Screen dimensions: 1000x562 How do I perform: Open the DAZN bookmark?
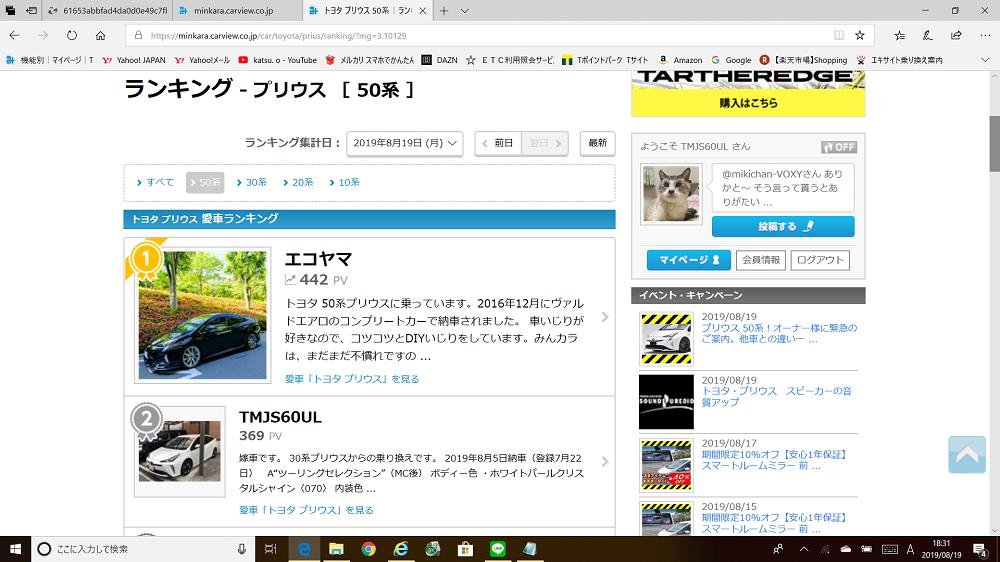(x=439, y=60)
